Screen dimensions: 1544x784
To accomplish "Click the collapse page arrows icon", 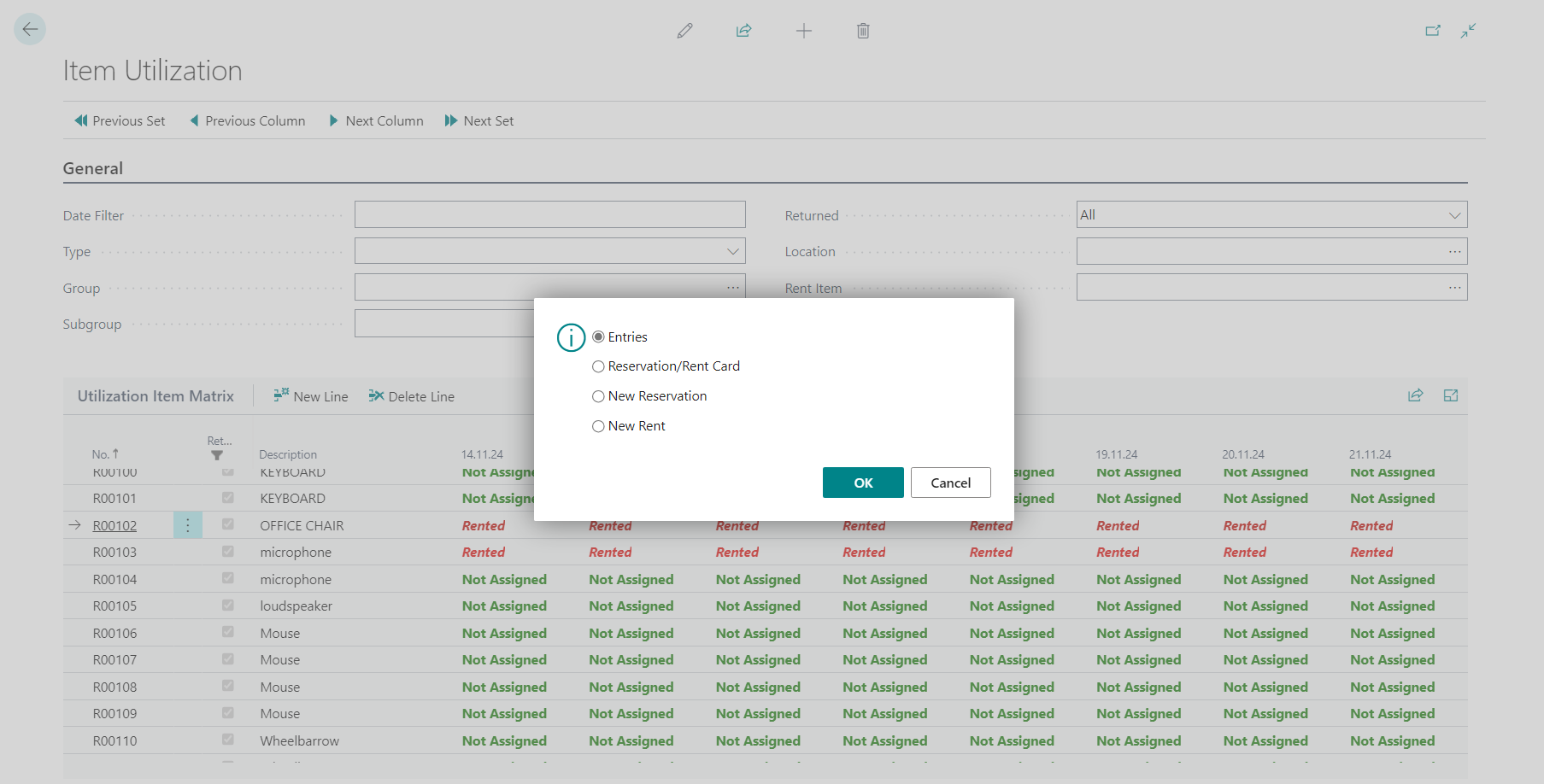I will pos(1468,31).
